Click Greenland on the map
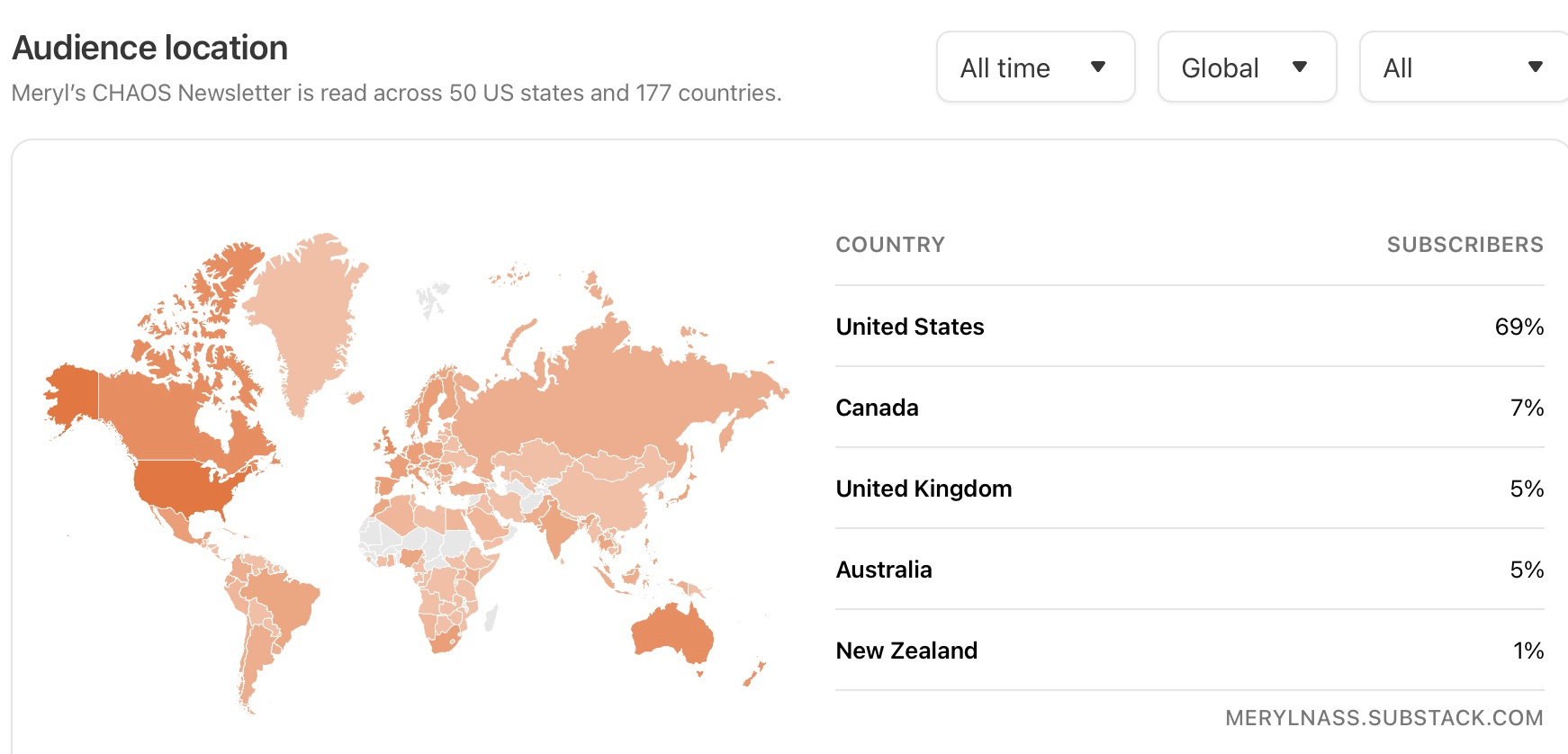 click(x=306, y=315)
